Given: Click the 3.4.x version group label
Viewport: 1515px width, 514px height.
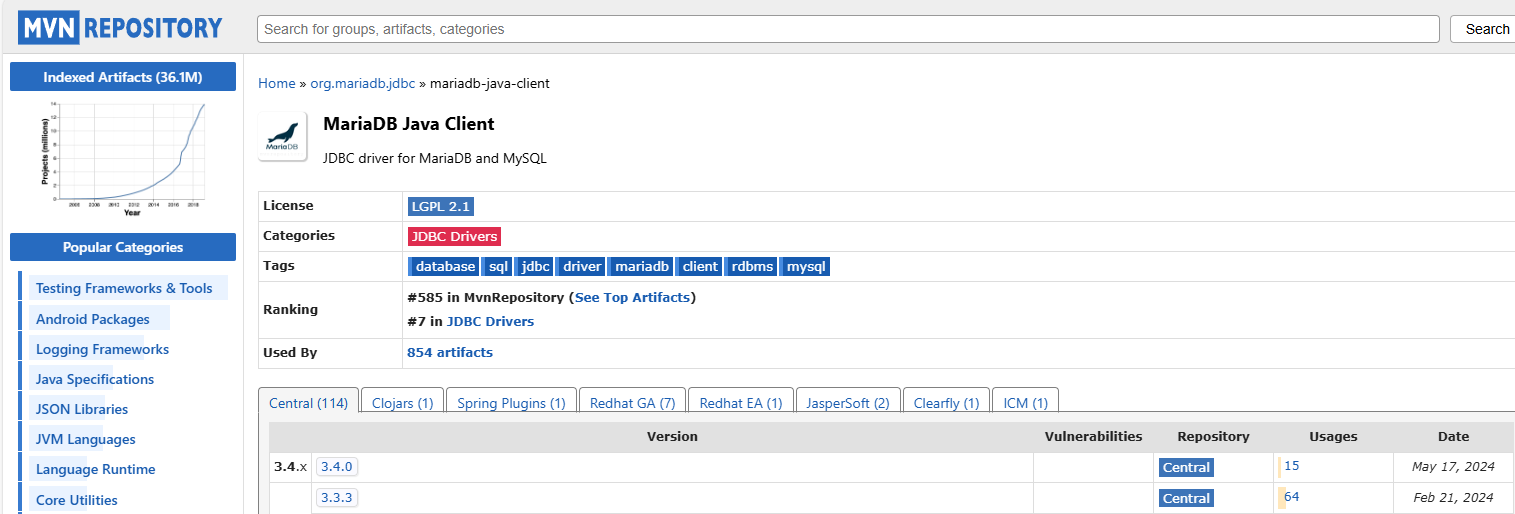Looking at the screenshot, I should click(x=291, y=467).
